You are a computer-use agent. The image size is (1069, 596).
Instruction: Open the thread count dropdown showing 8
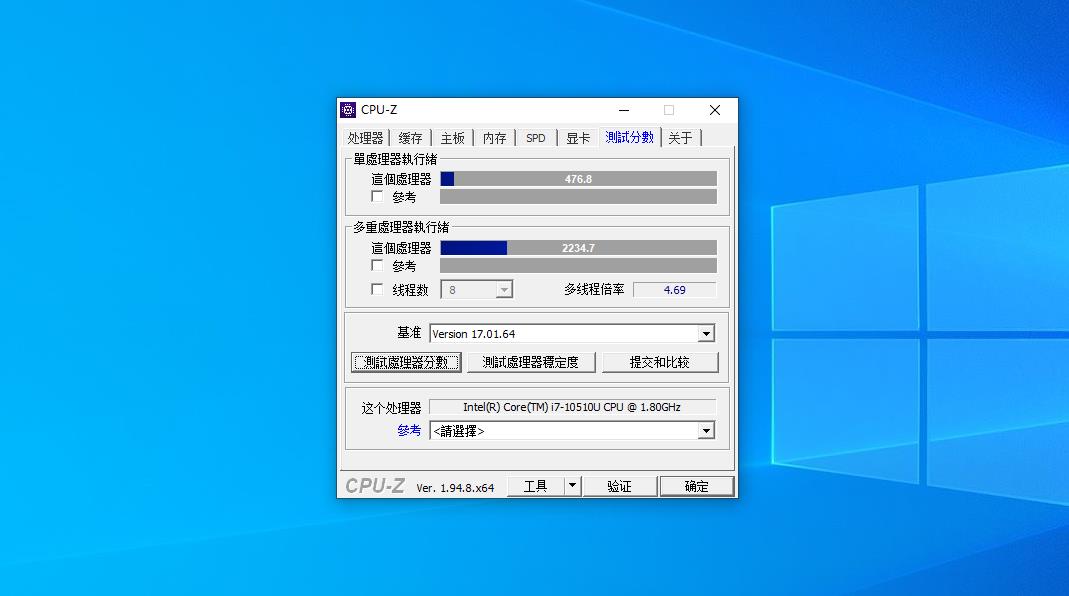pyautogui.click(x=505, y=289)
